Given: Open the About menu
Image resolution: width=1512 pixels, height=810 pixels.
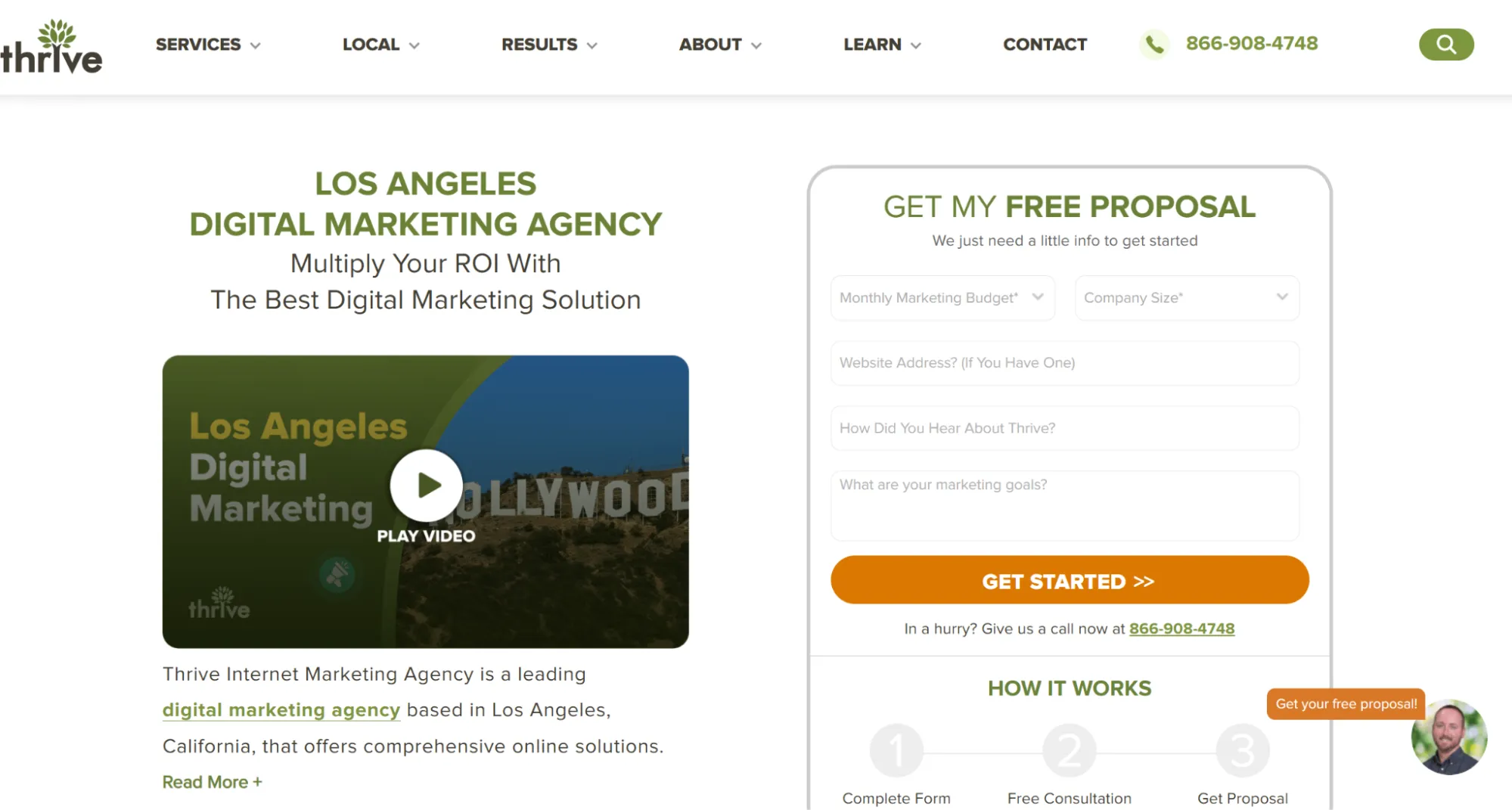Looking at the screenshot, I should tap(720, 45).
